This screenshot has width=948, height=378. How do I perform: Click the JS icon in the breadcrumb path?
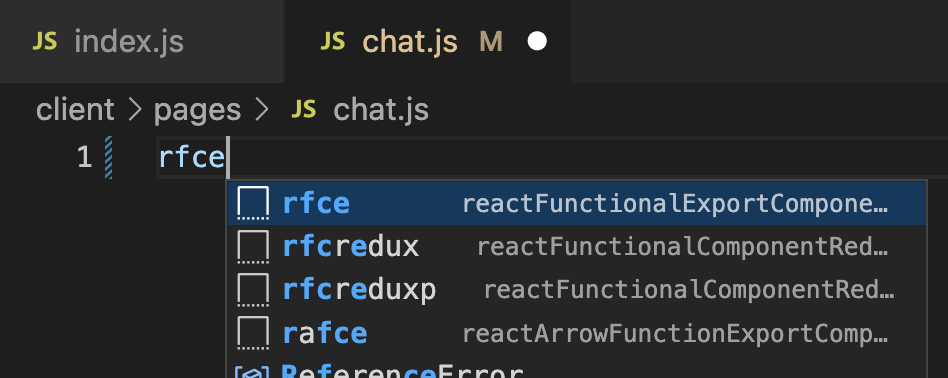tap(304, 109)
